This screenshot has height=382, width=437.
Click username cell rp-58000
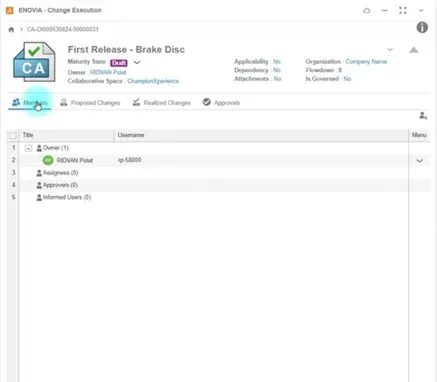pyautogui.click(x=130, y=160)
